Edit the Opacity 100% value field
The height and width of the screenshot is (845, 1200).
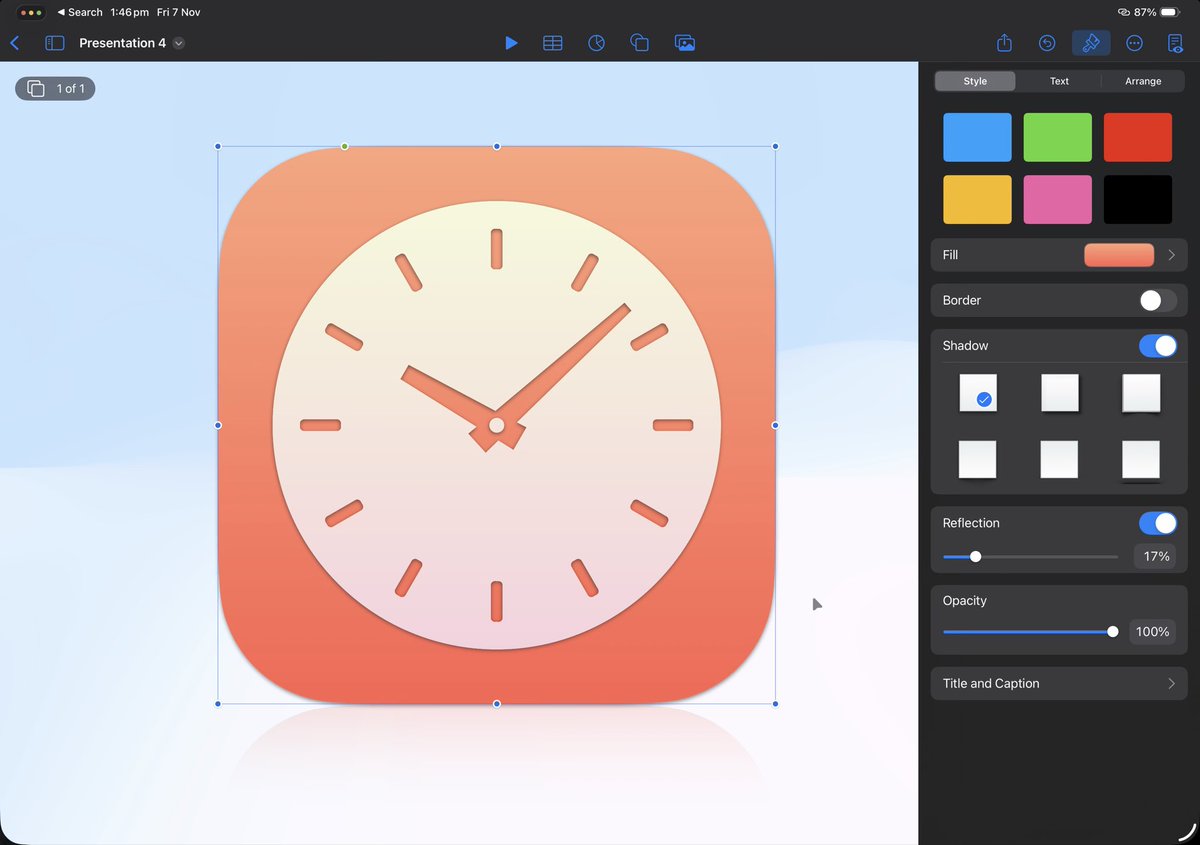(x=1153, y=632)
